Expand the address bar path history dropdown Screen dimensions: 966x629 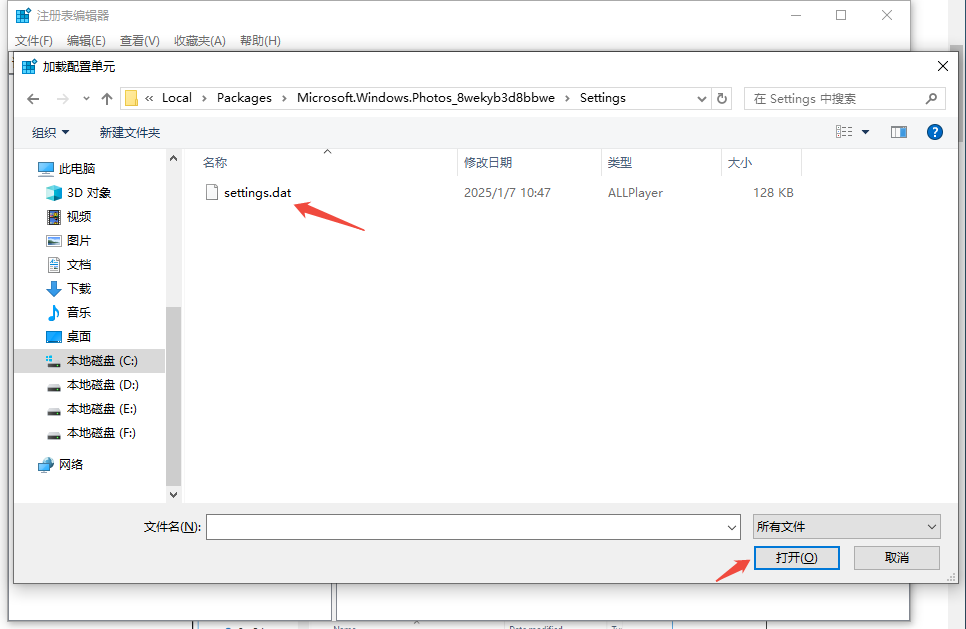pos(702,99)
